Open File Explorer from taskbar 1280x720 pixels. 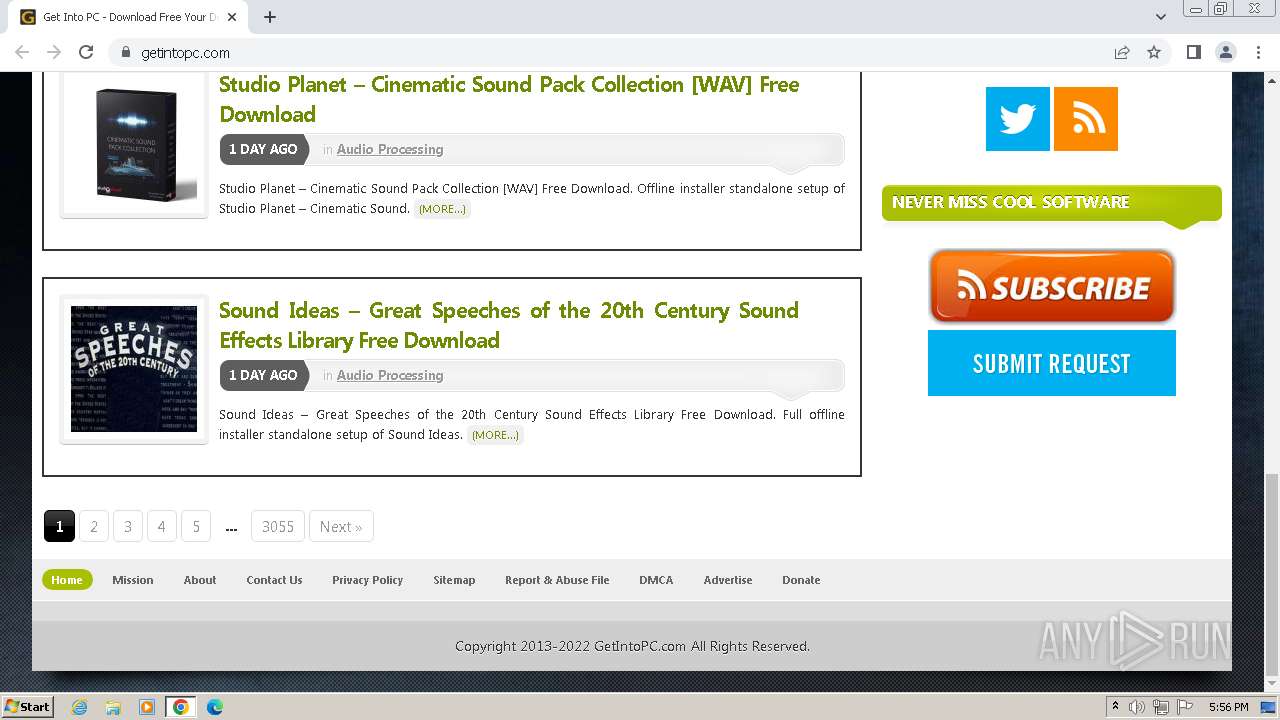tap(113, 707)
